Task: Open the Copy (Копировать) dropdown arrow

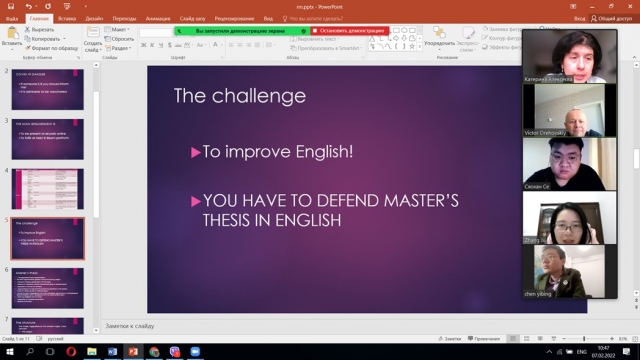Action: point(64,39)
